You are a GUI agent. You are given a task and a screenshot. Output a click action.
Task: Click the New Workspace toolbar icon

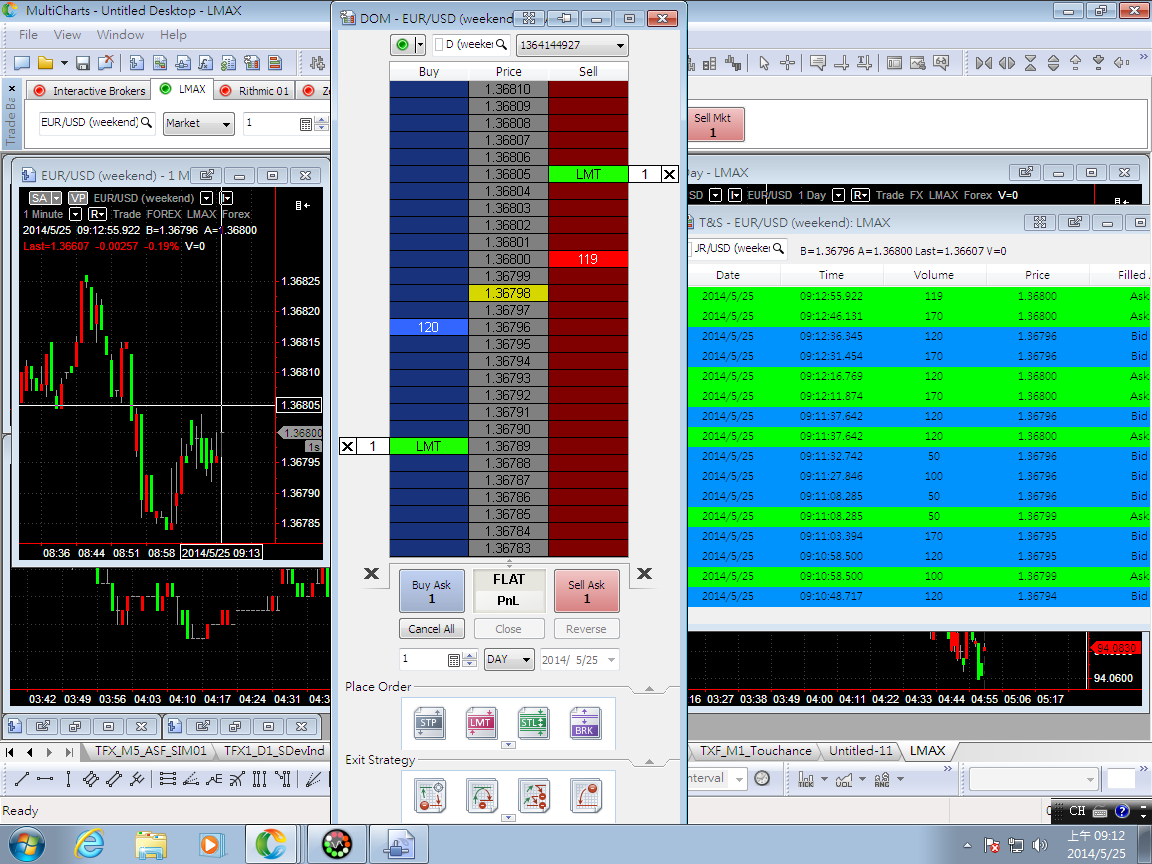click(22, 63)
